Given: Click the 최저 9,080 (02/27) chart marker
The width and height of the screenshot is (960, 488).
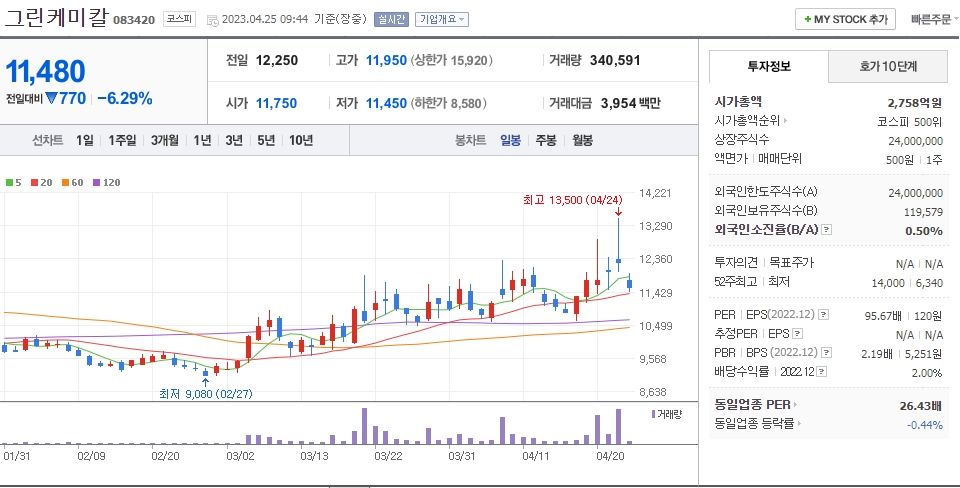Looking at the screenshot, I should (205, 394).
